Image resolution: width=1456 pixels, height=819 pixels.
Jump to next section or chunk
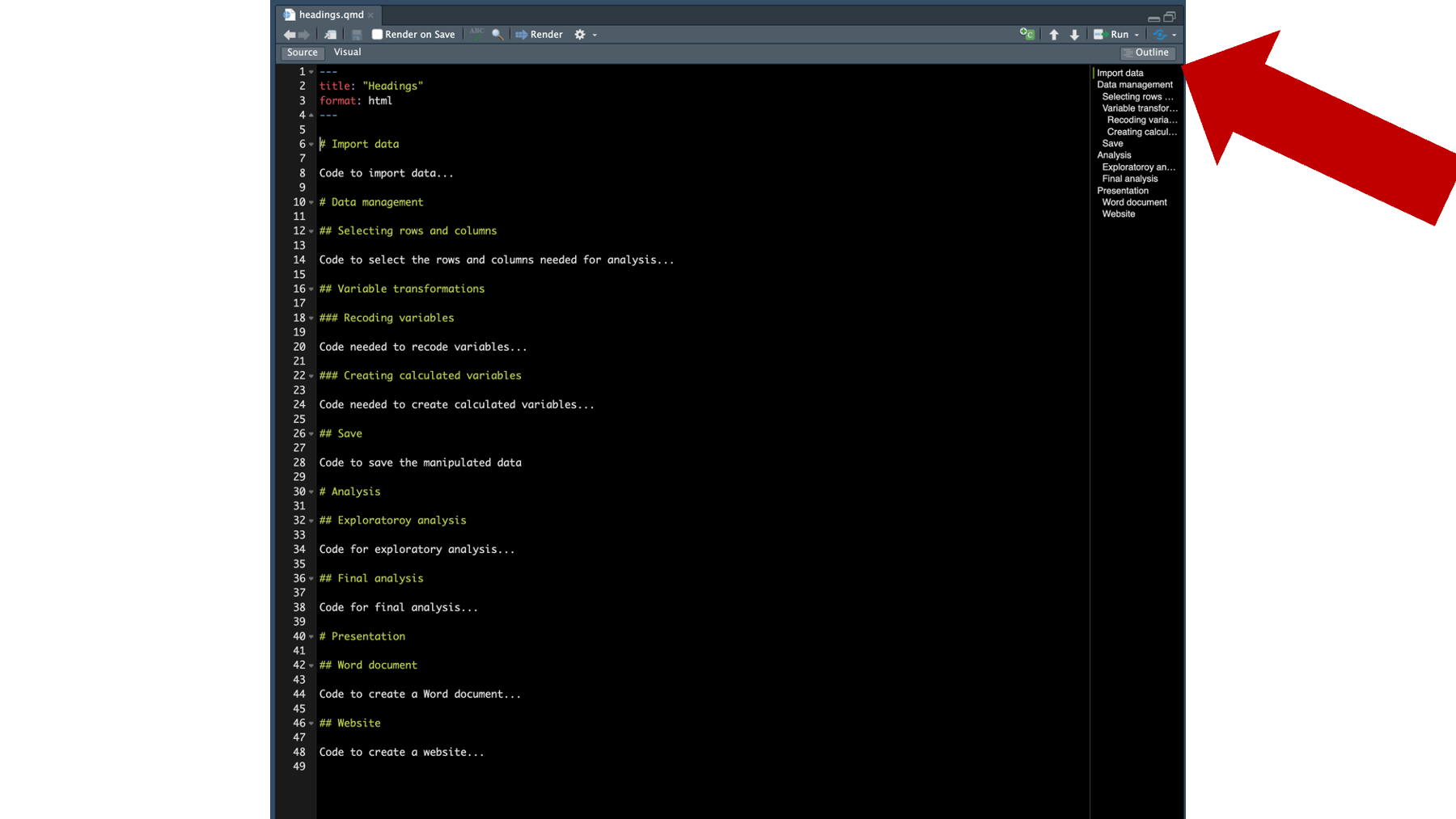1074,35
